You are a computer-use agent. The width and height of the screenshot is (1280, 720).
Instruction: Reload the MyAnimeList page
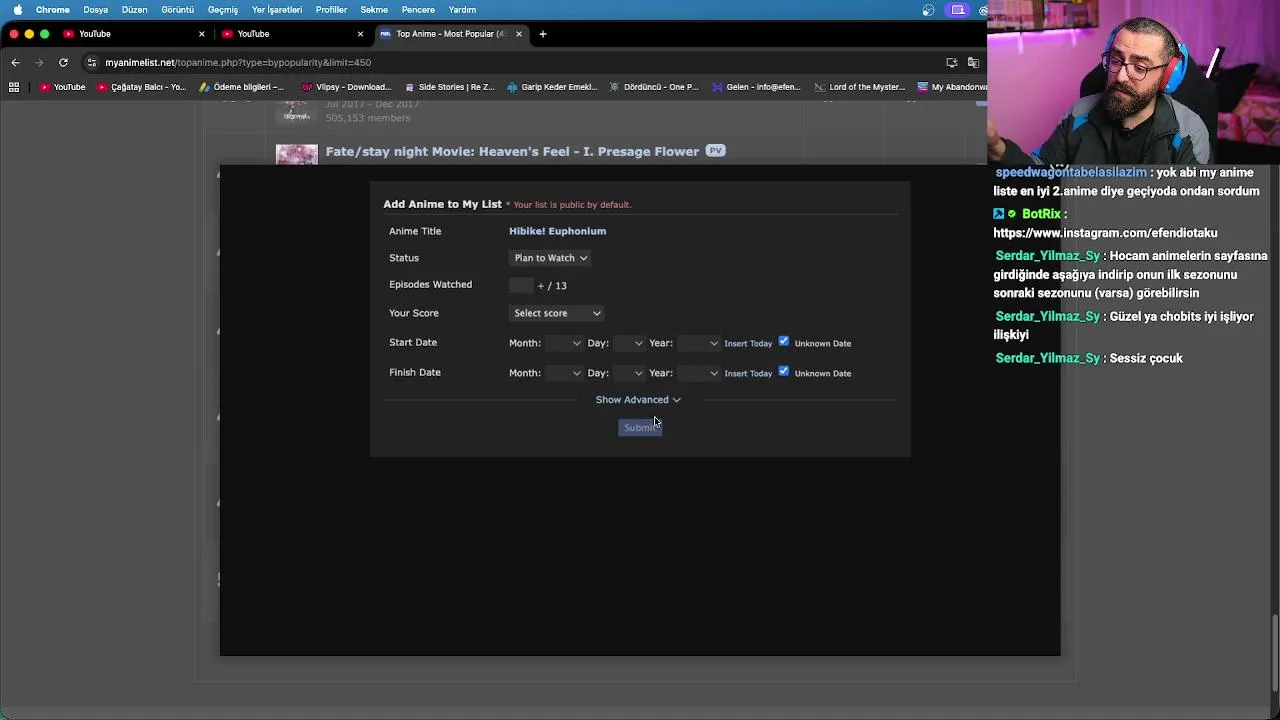[x=63, y=62]
